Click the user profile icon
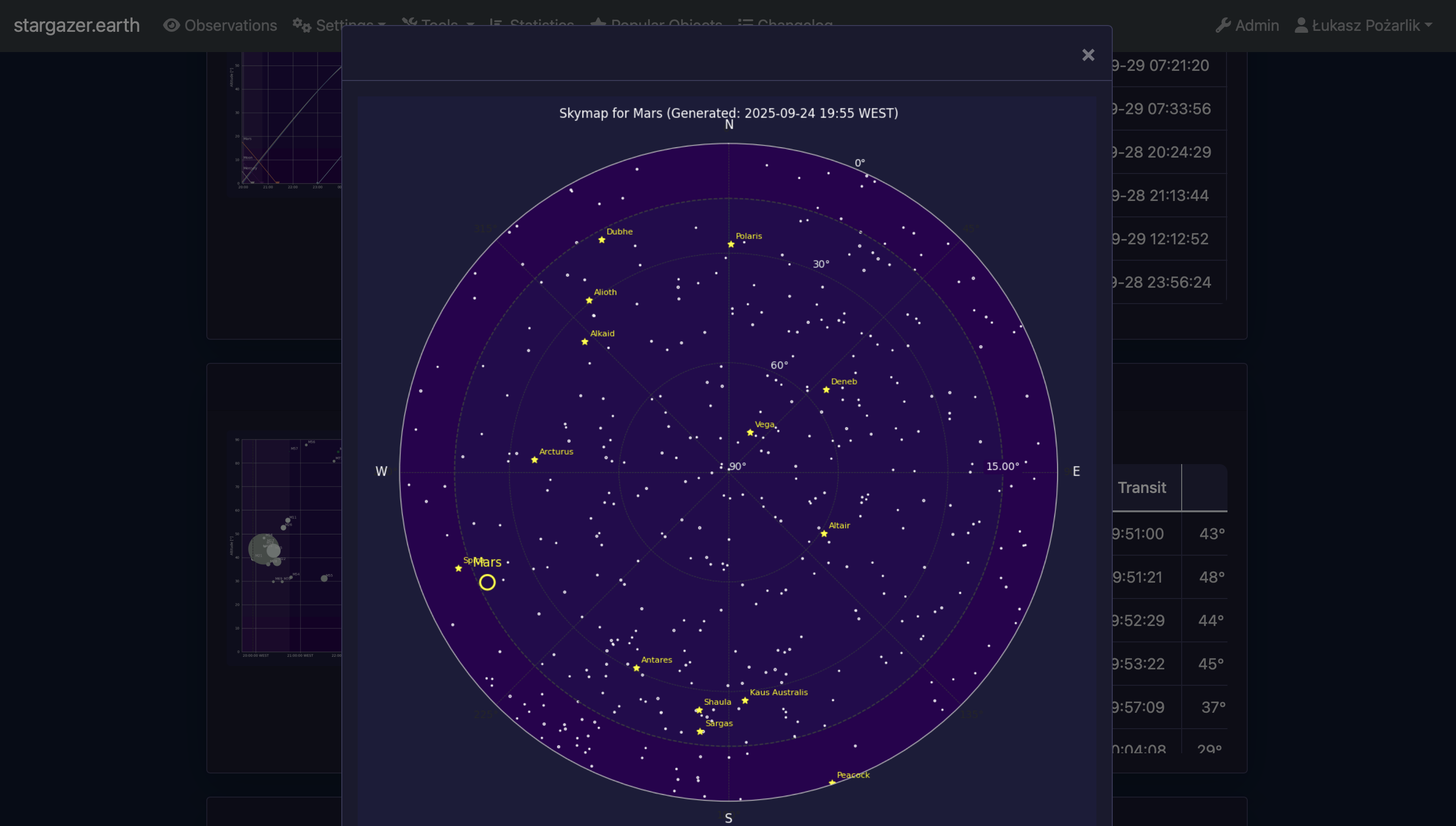This screenshot has width=1456, height=826. click(x=1301, y=26)
